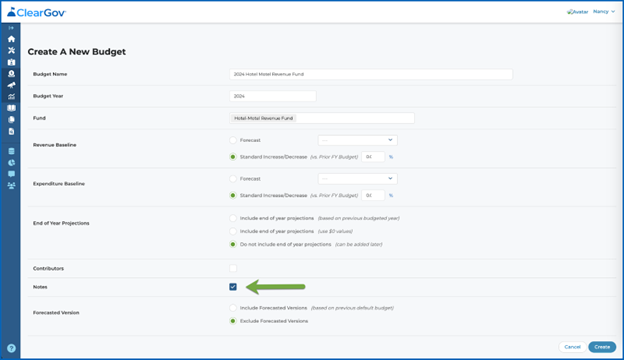Open the chat bubble sidebar icon
The width and height of the screenshot is (624, 360).
[x=11, y=174]
